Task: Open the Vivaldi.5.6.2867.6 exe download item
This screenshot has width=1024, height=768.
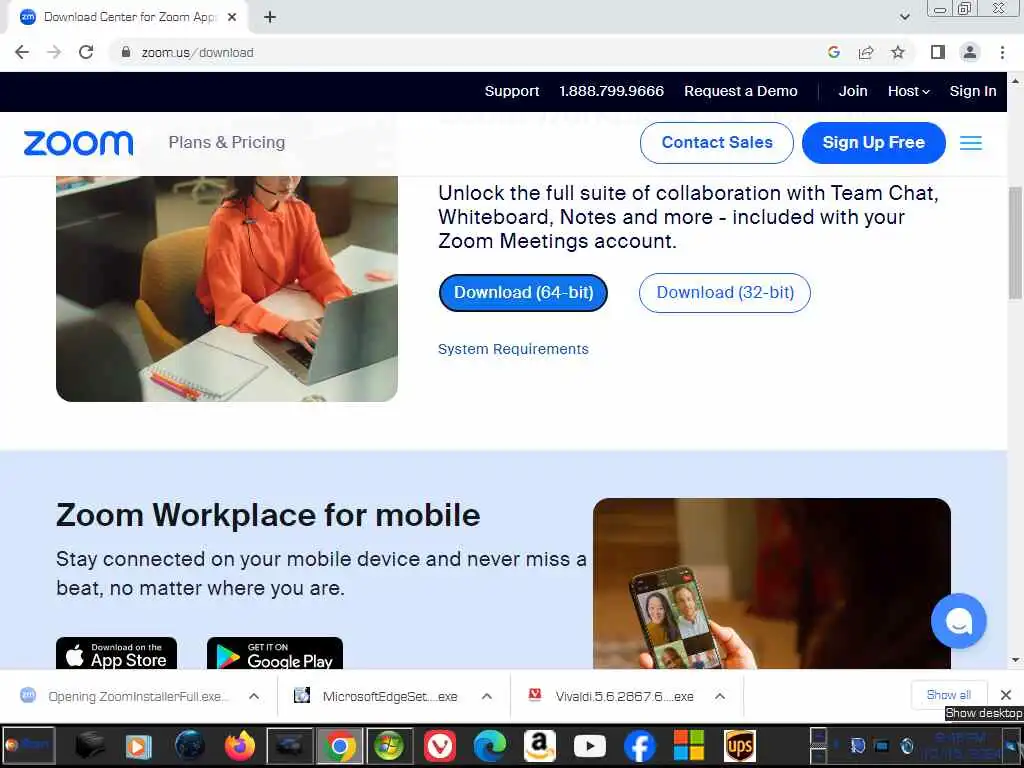Action: click(x=611, y=696)
